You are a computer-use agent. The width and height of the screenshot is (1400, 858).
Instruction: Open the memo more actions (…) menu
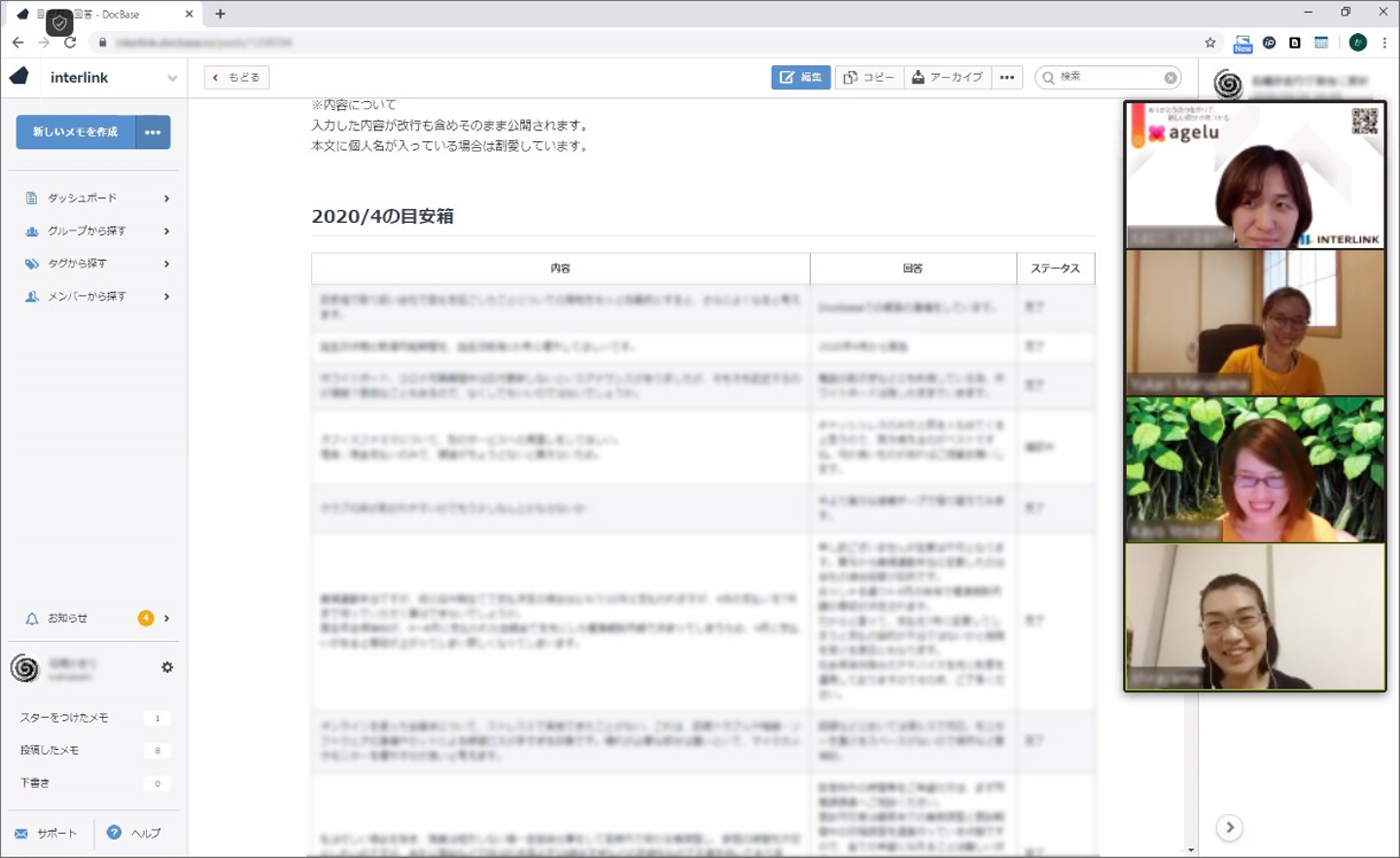1007,78
